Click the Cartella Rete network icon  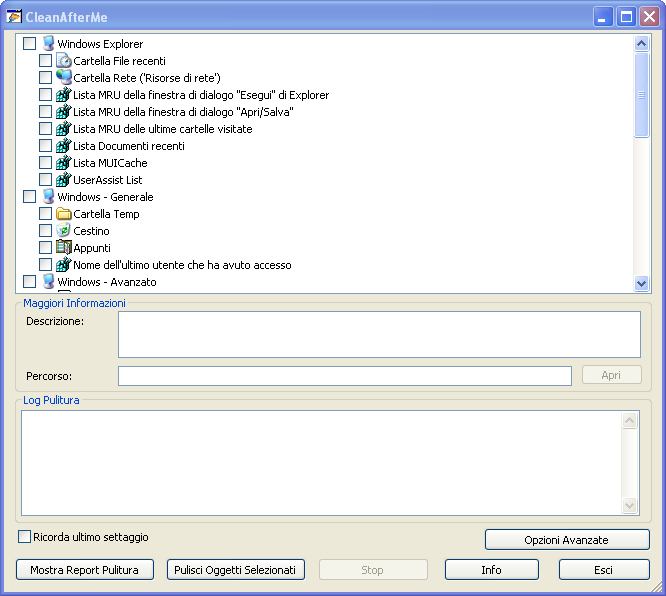64,77
